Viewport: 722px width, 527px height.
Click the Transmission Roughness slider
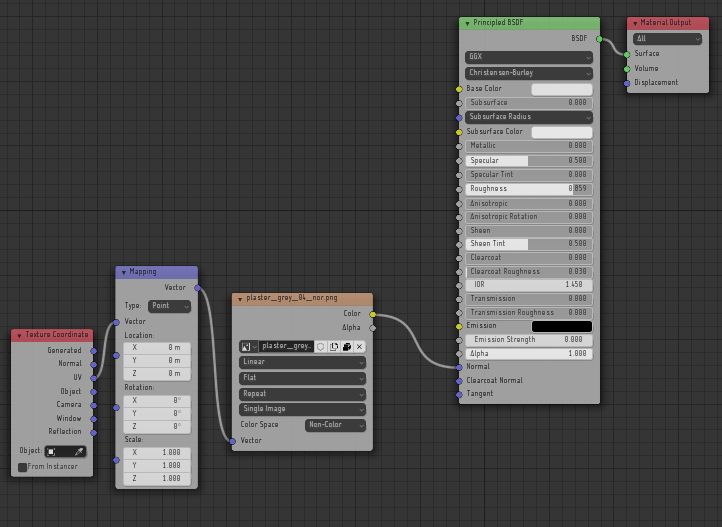click(x=529, y=313)
